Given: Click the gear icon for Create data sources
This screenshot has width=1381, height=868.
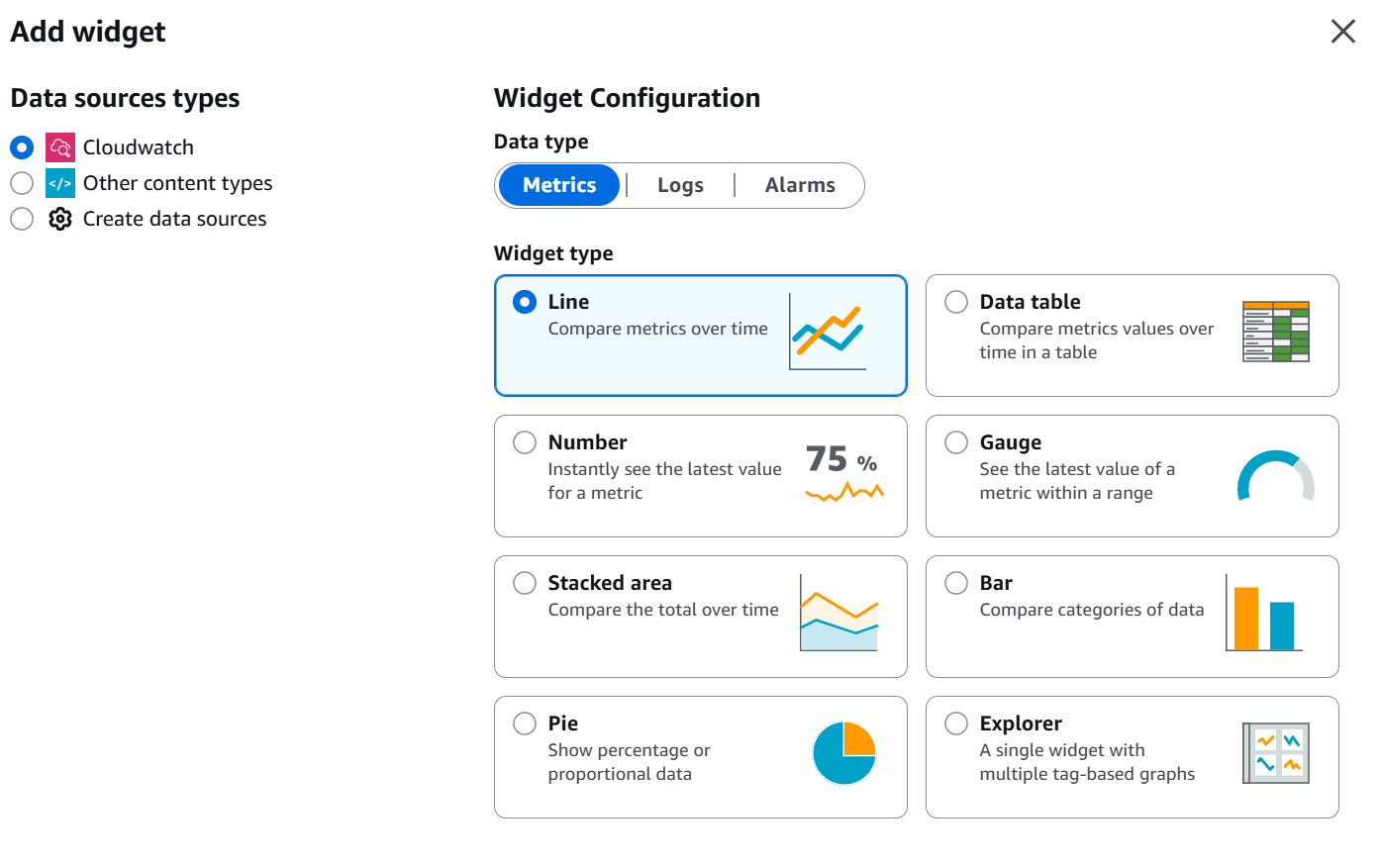Looking at the screenshot, I should [60, 218].
